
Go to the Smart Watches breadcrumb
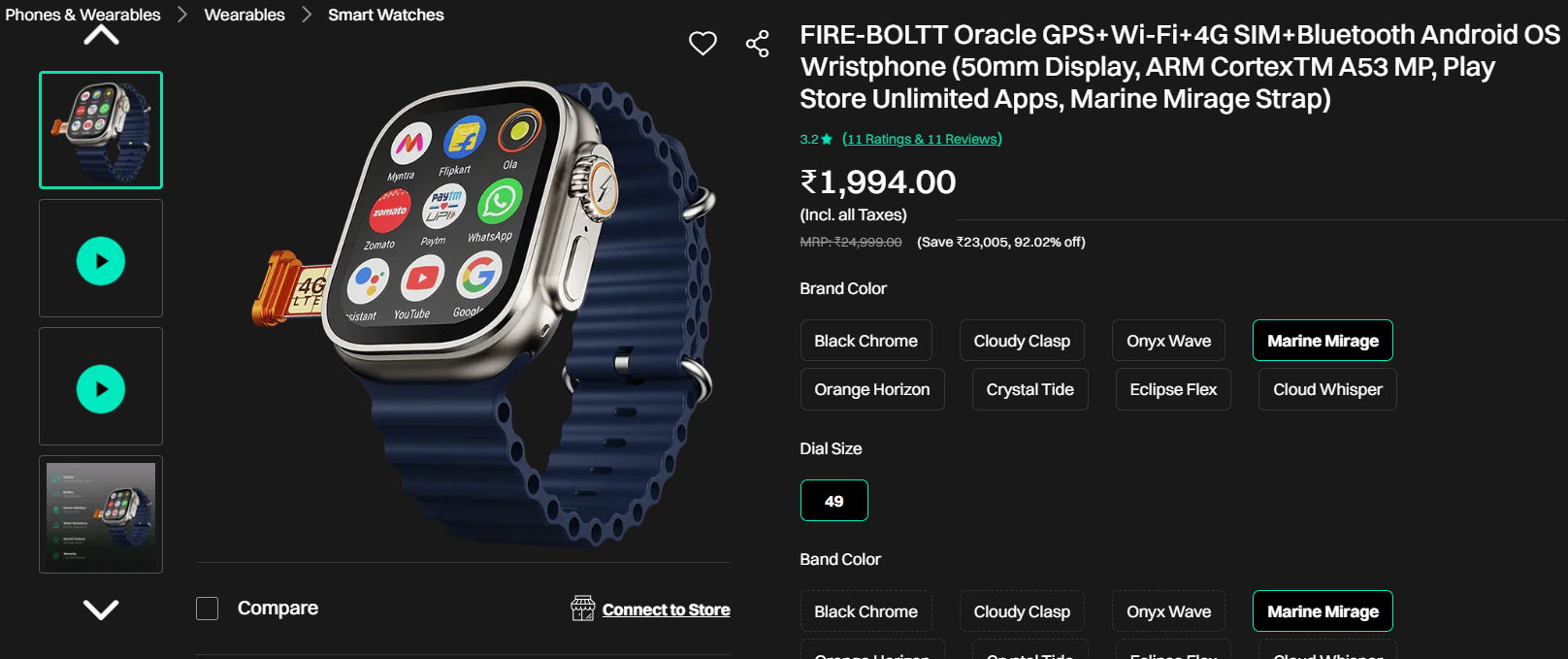tap(385, 15)
